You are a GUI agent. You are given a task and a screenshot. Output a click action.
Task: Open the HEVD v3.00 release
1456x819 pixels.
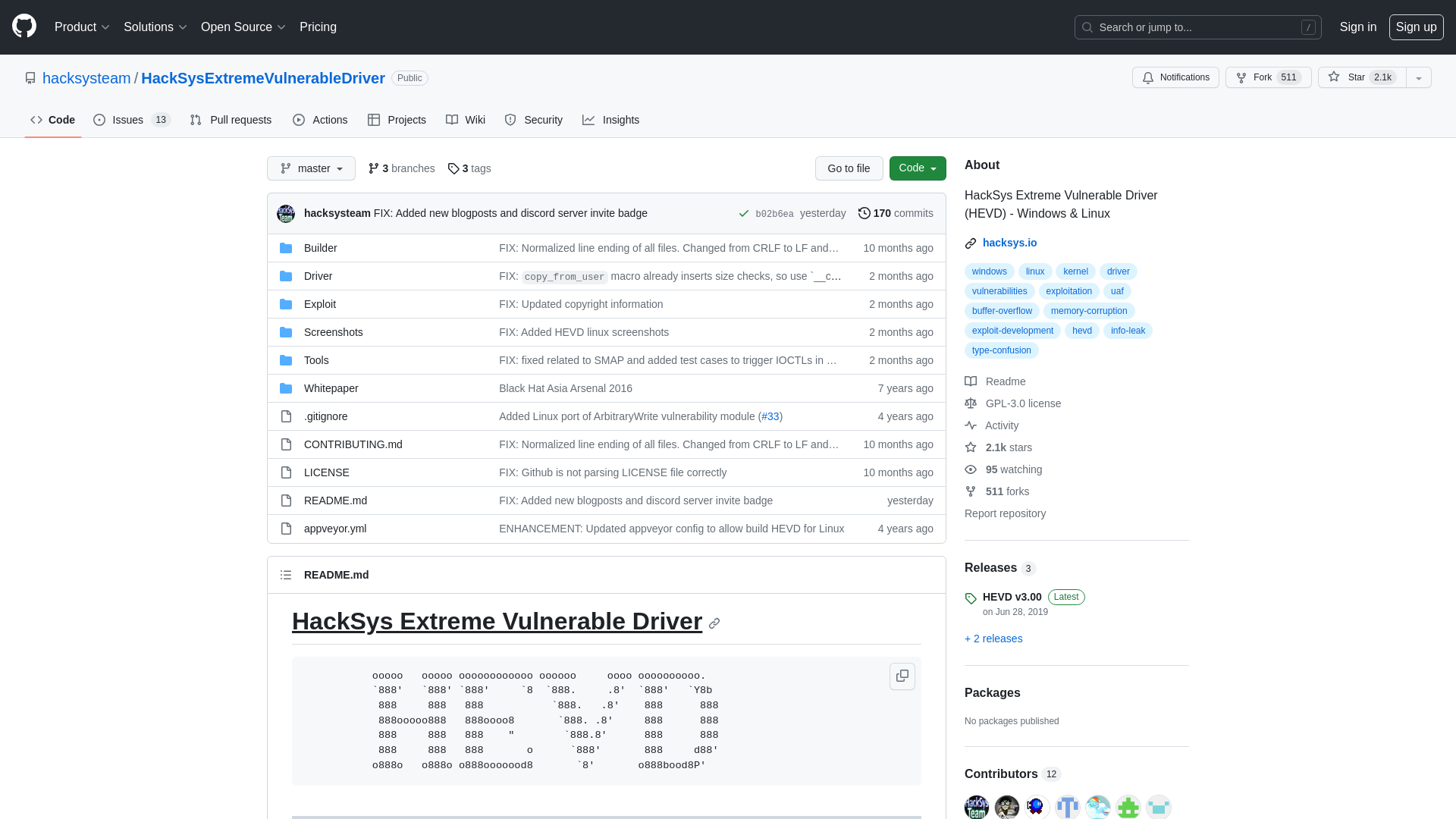coord(1012,597)
